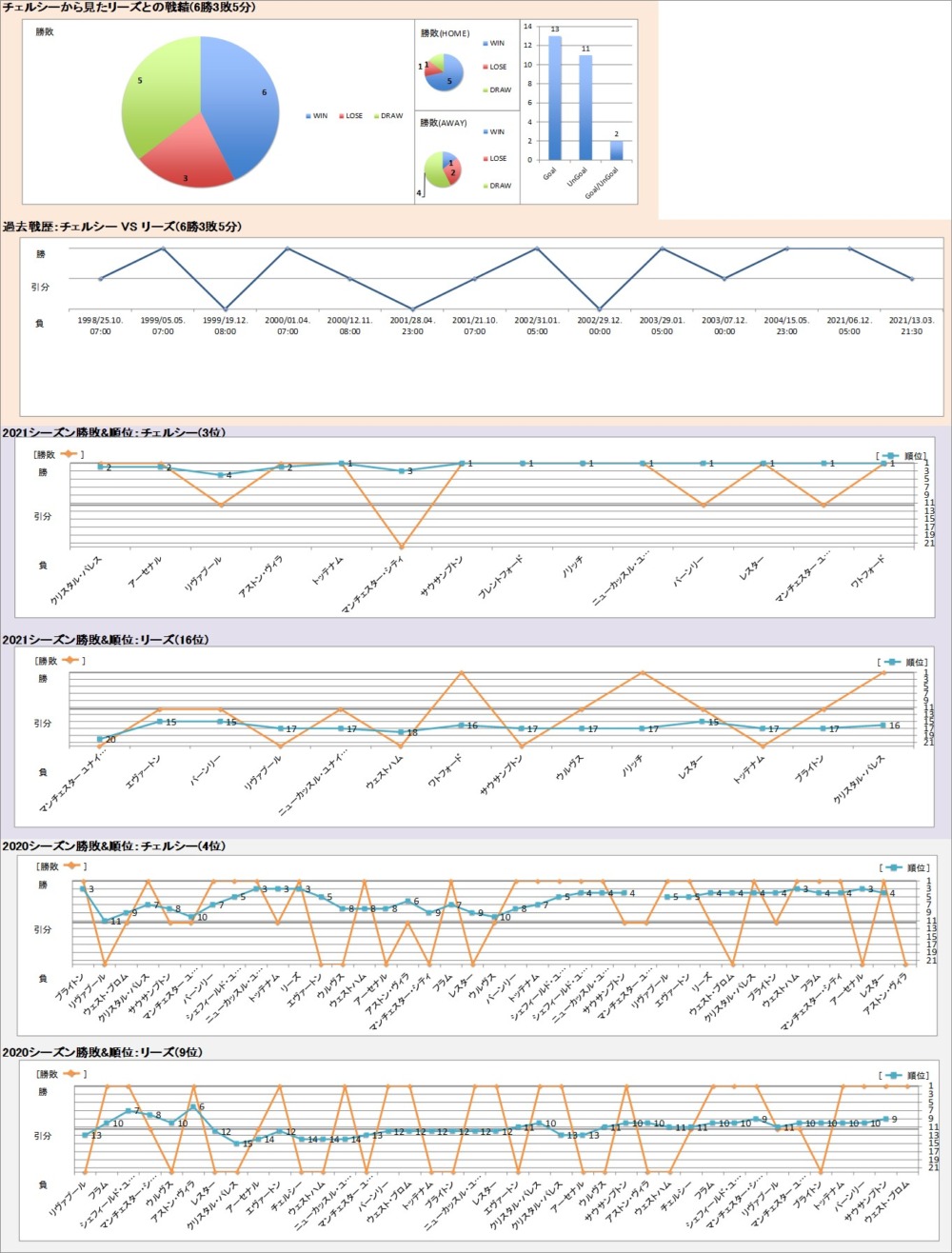The width and height of the screenshot is (952, 1253).
Task: Click the win data point above 1999/05.05.
Action: (x=163, y=249)
